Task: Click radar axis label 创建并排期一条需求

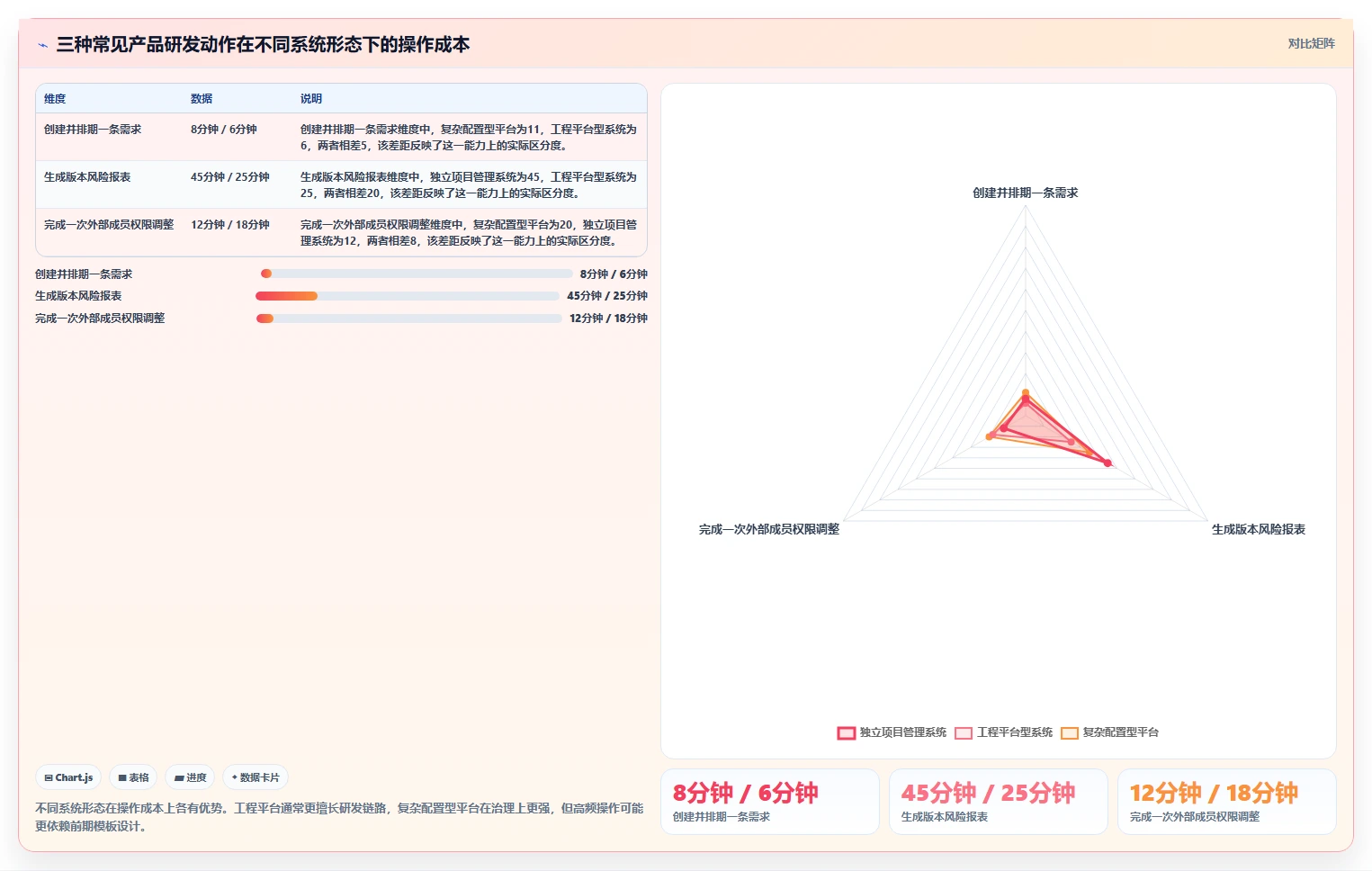Action: (1026, 193)
